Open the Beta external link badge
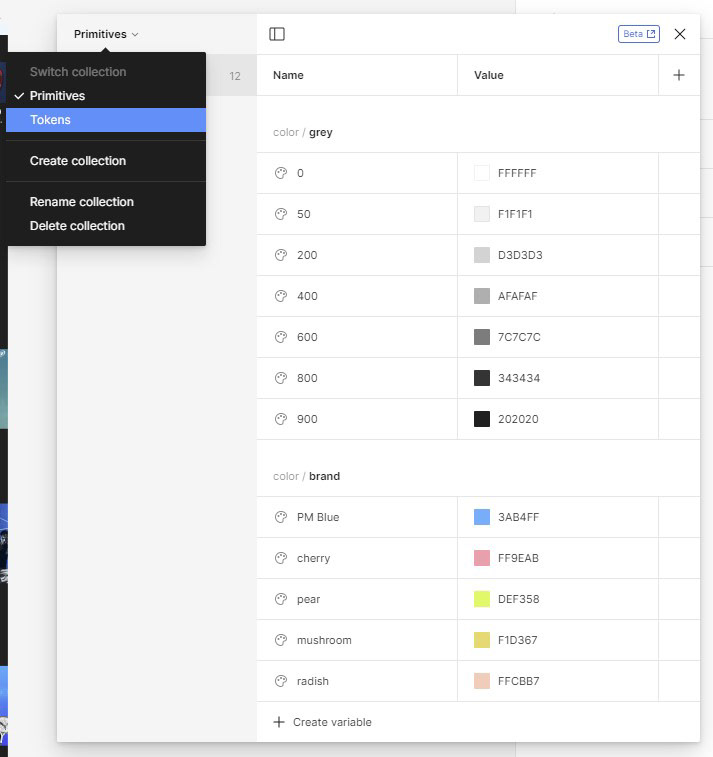The height and width of the screenshot is (757, 713). [639, 34]
